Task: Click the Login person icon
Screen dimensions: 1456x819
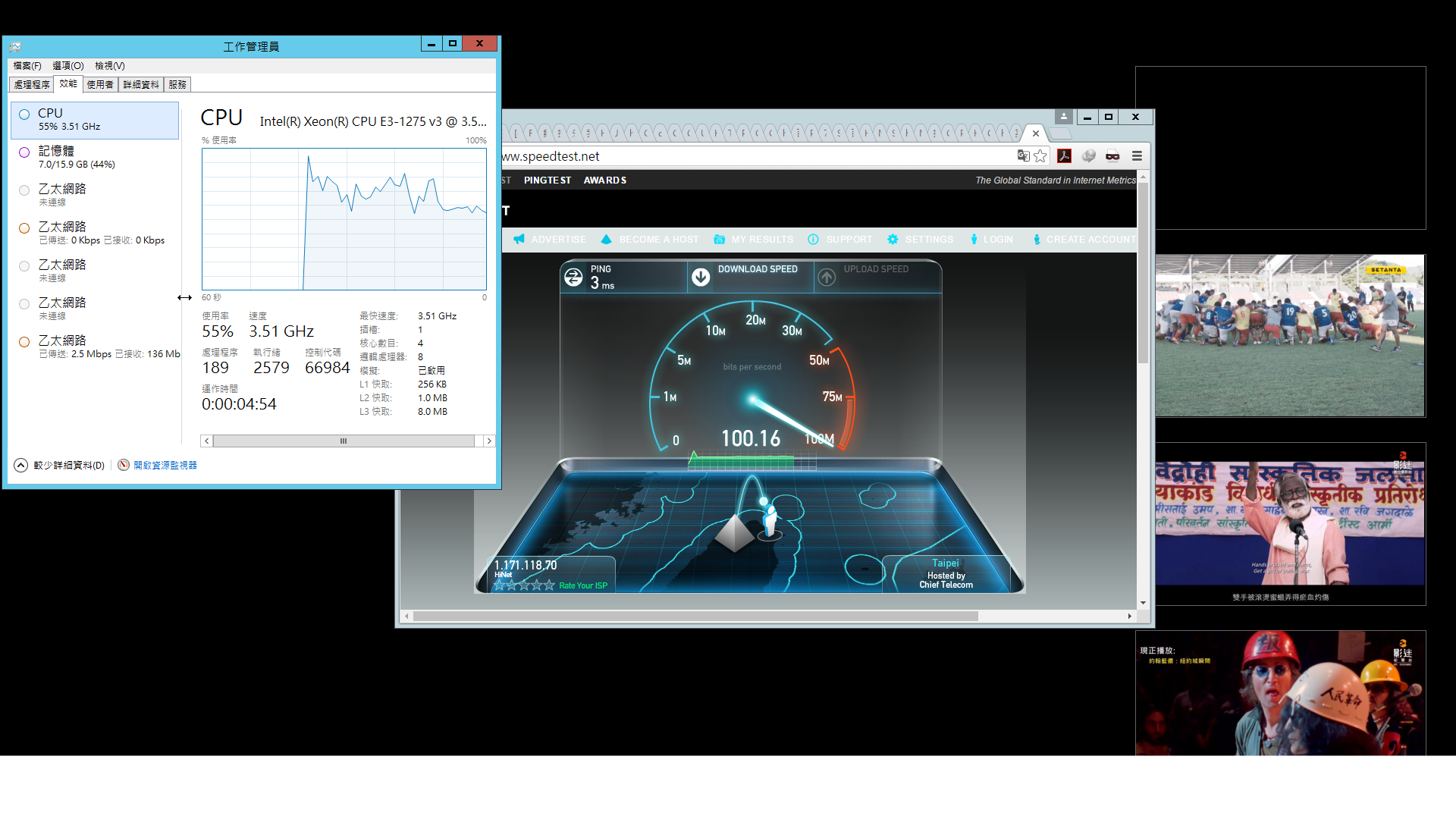Action: (x=974, y=239)
